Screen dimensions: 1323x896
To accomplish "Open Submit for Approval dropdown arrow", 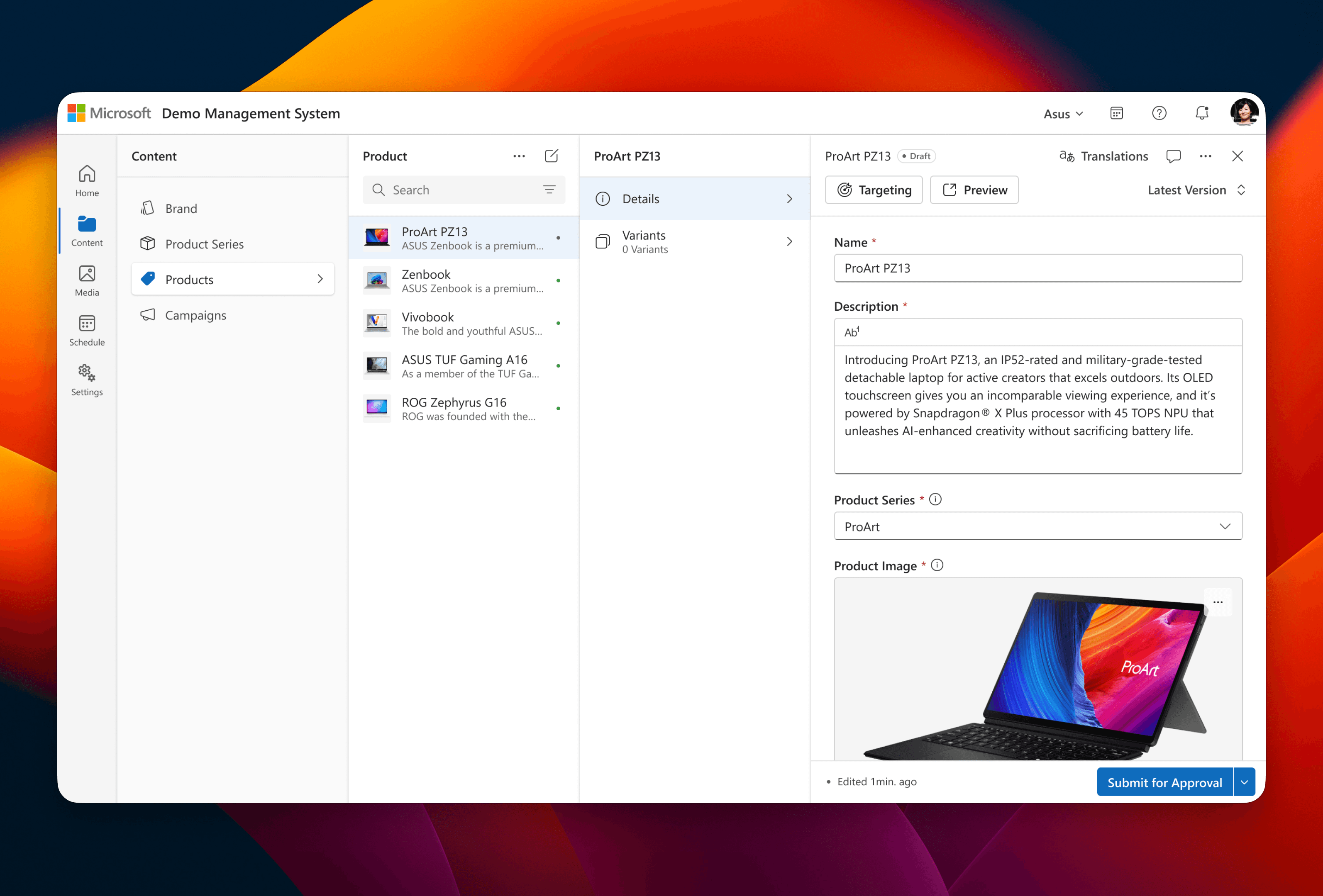I will (1245, 782).
